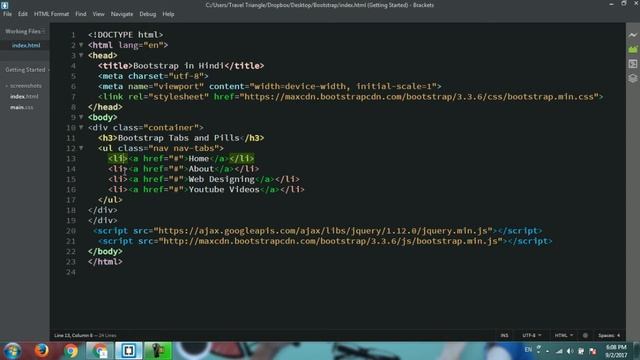640x360 pixels.
Task: Open the Help menu
Action: (168, 14)
